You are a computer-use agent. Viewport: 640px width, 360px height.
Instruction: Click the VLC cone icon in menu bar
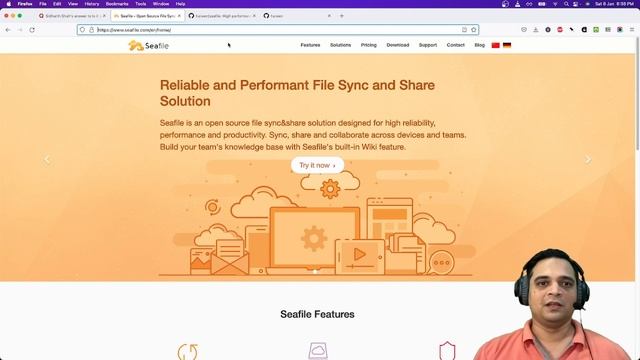point(517,4)
